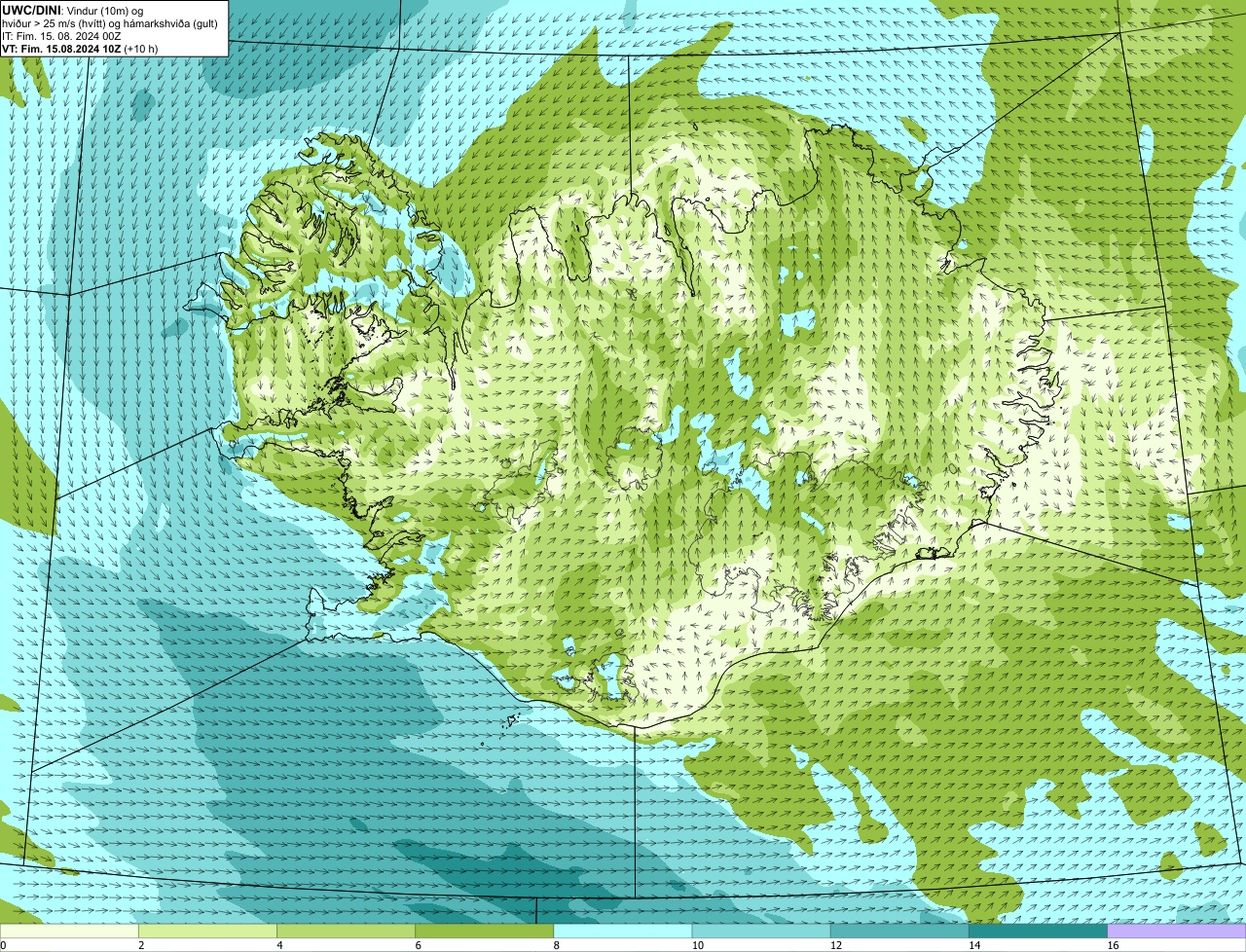Click the legend label "6"
The height and width of the screenshot is (952, 1246).
tap(418, 945)
